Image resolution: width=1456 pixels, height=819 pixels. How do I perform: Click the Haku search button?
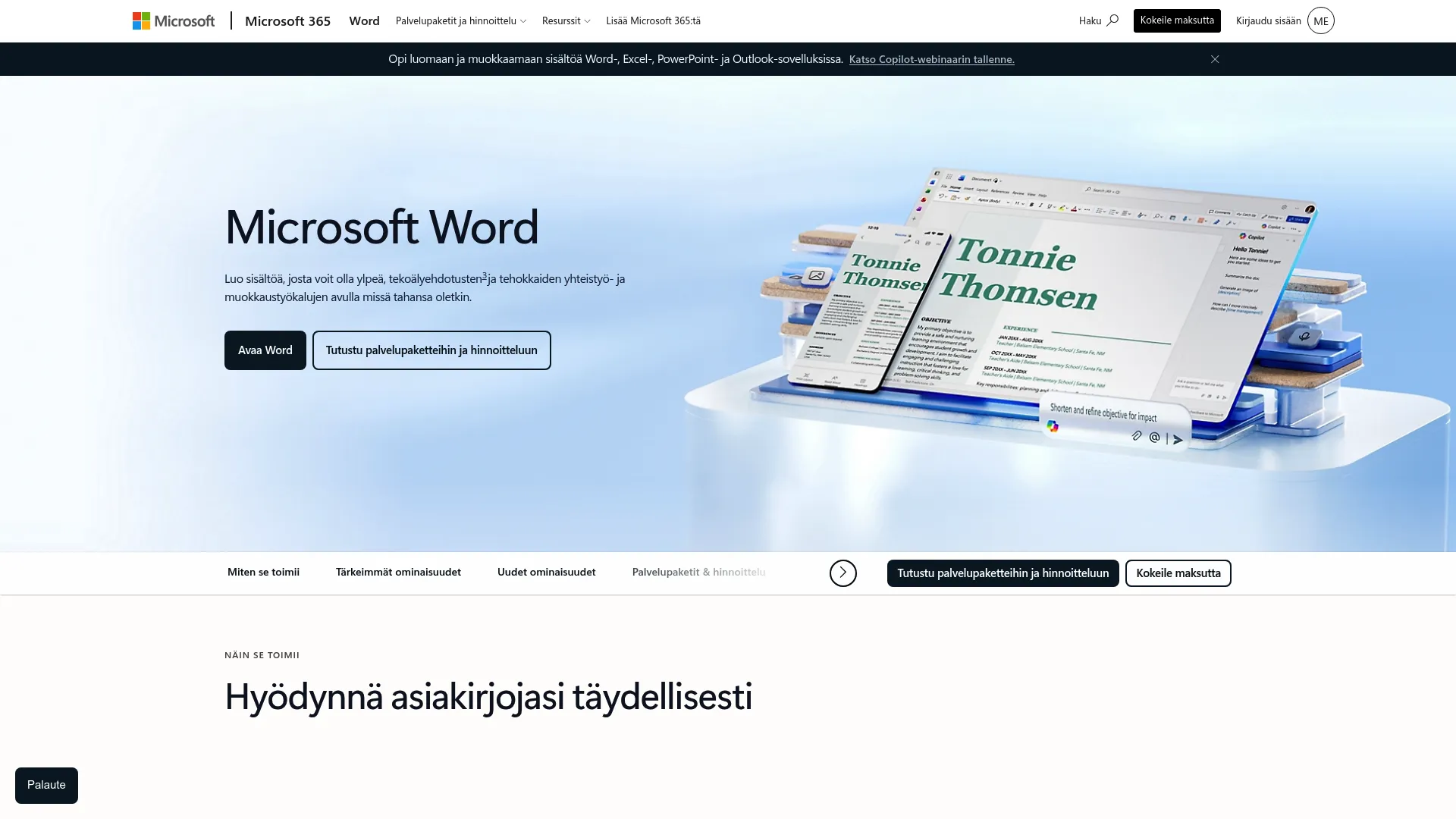click(1099, 21)
